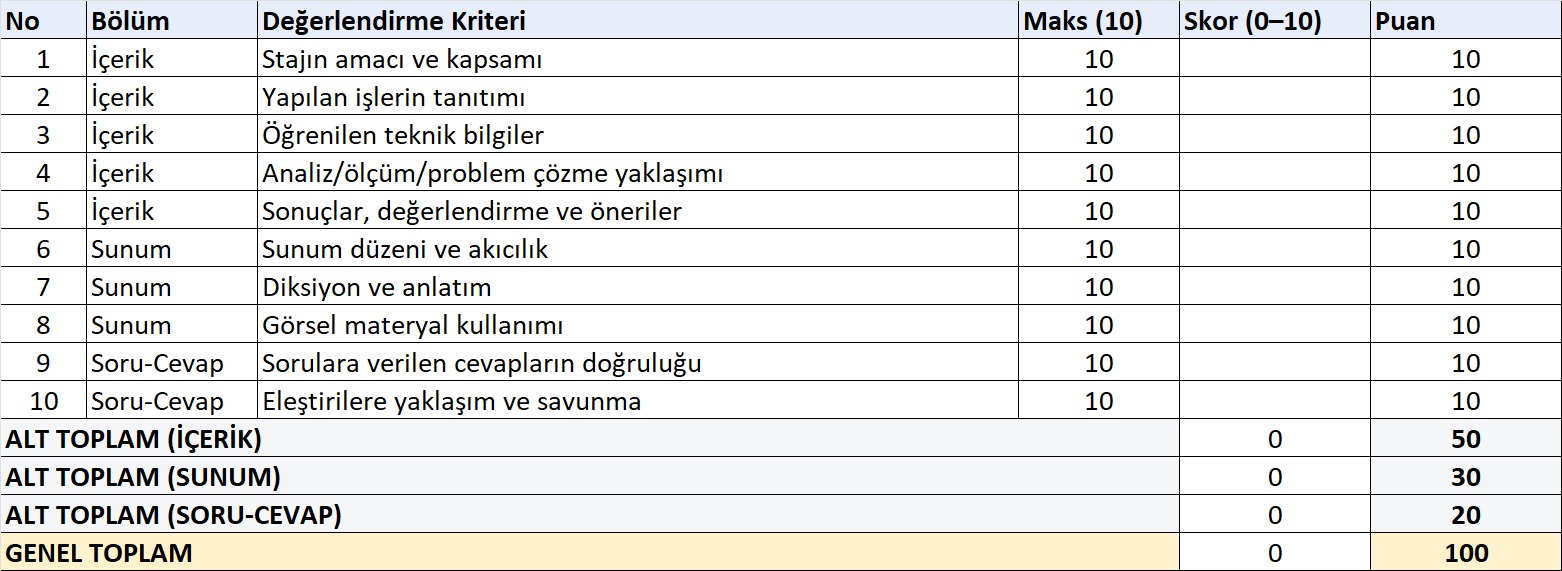Click the ALT TOPLAM (SUNUM) Puan value 30
1562x571 pixels.
1466,477
